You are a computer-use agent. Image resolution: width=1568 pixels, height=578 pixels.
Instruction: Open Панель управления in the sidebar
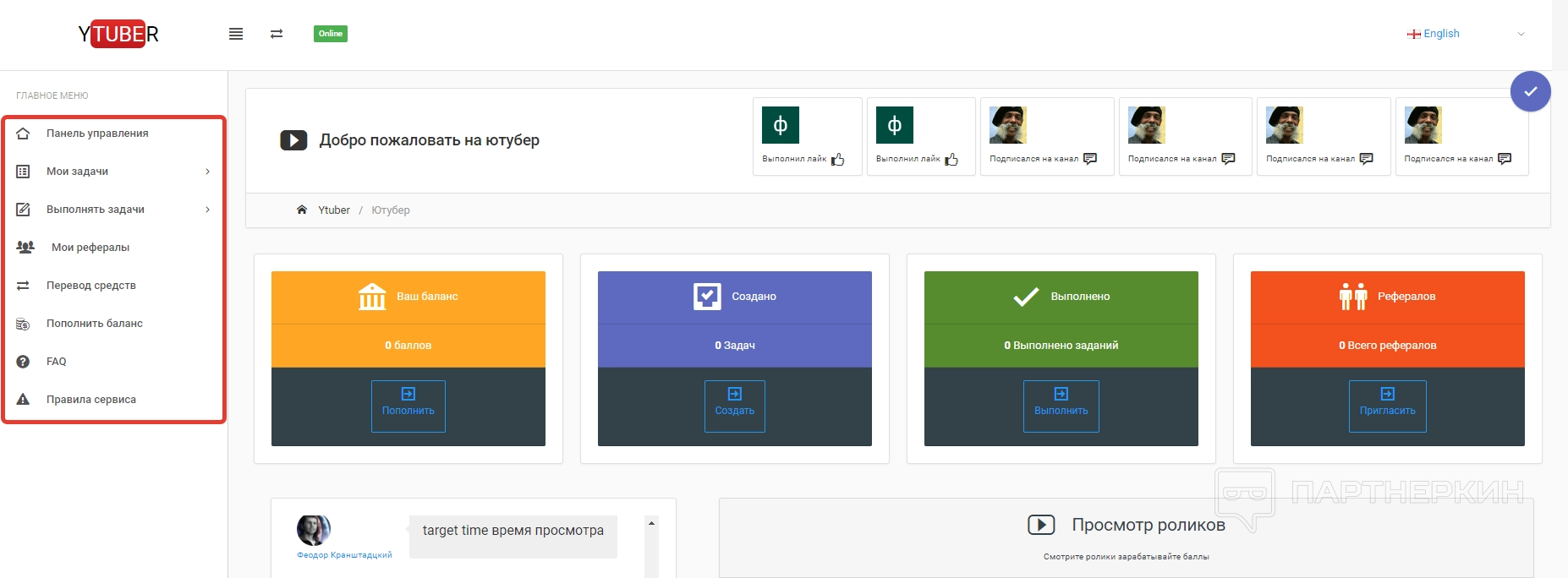[x=97, y=134]
